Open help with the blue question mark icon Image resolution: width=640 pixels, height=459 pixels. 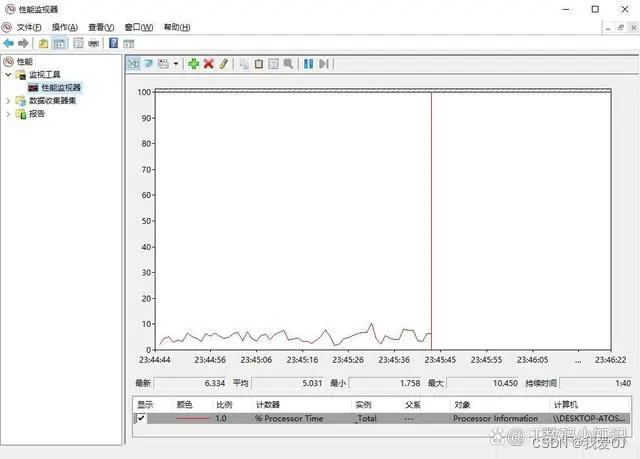[x=113, y=43]
